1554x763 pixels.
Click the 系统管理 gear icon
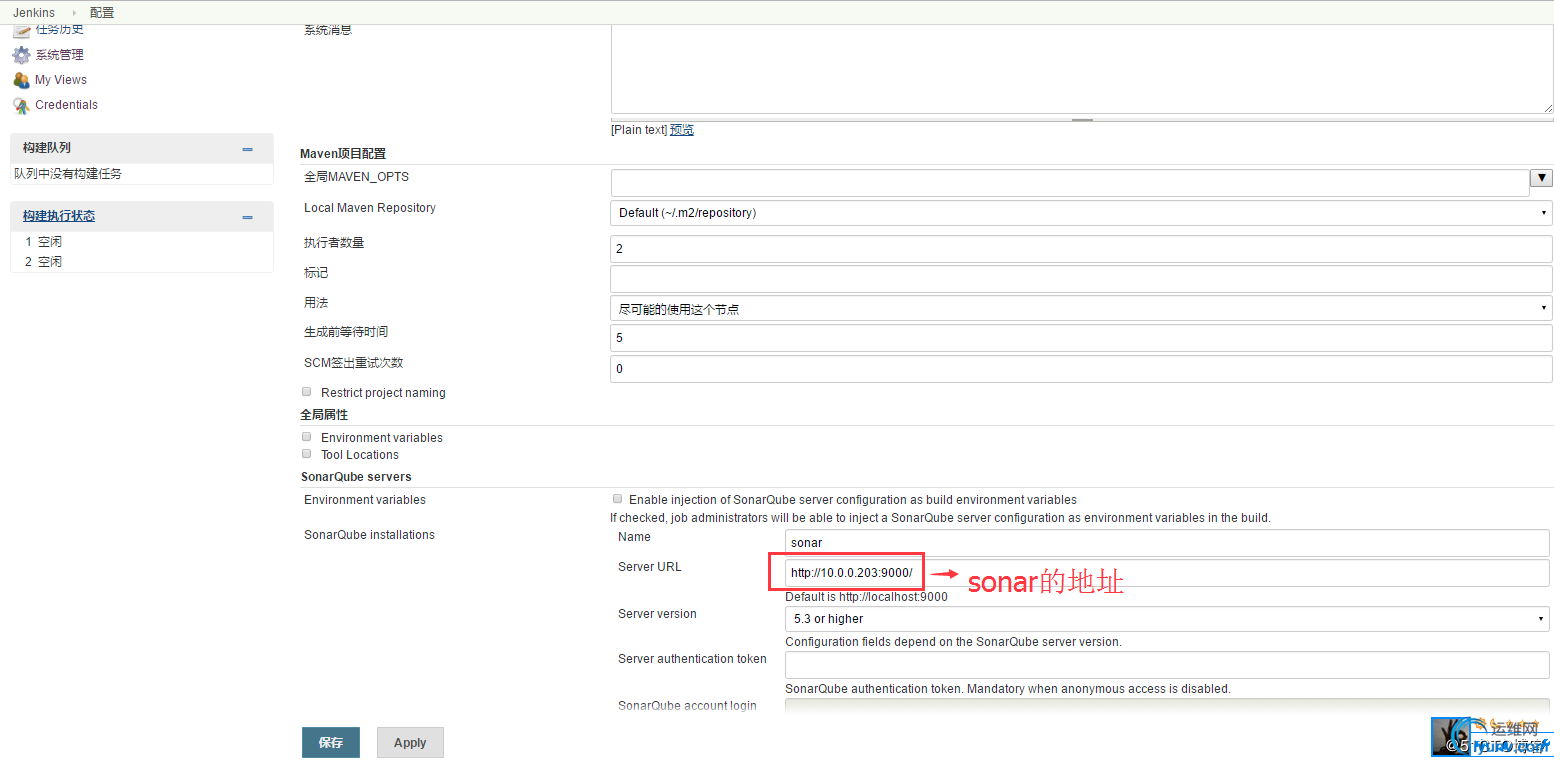(x=21, y=55)
